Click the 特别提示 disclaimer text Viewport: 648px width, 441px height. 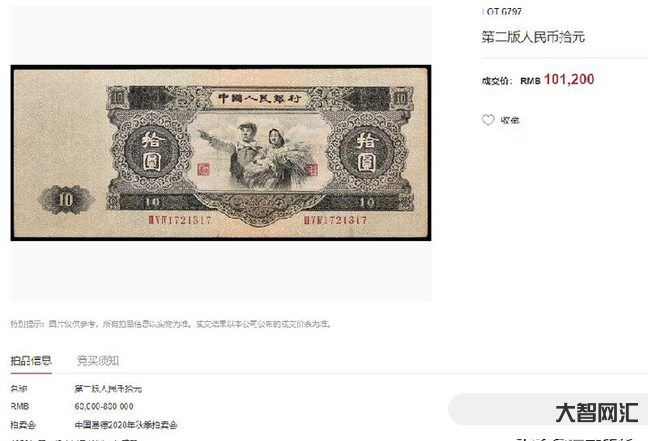[x=170, y=324]
